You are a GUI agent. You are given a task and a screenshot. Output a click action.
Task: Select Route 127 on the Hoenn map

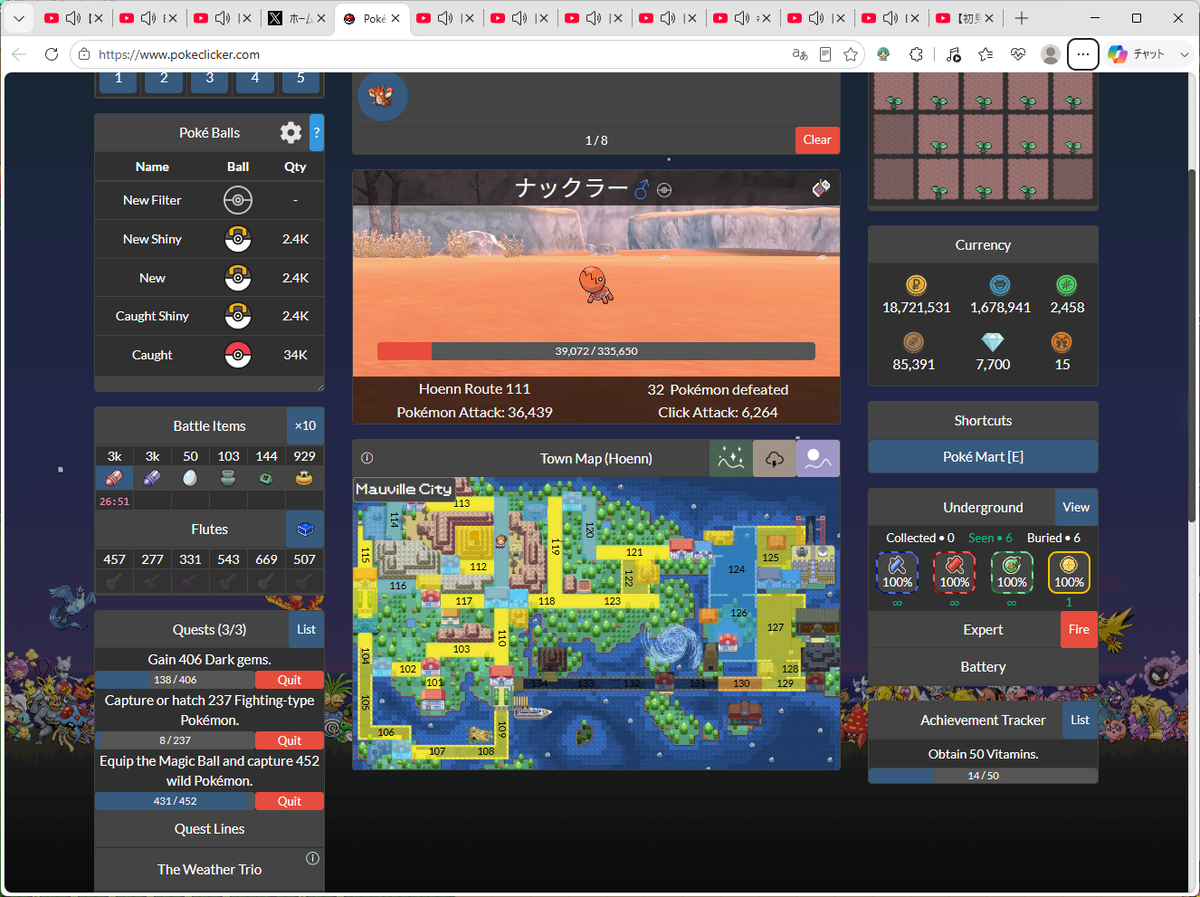775,627
